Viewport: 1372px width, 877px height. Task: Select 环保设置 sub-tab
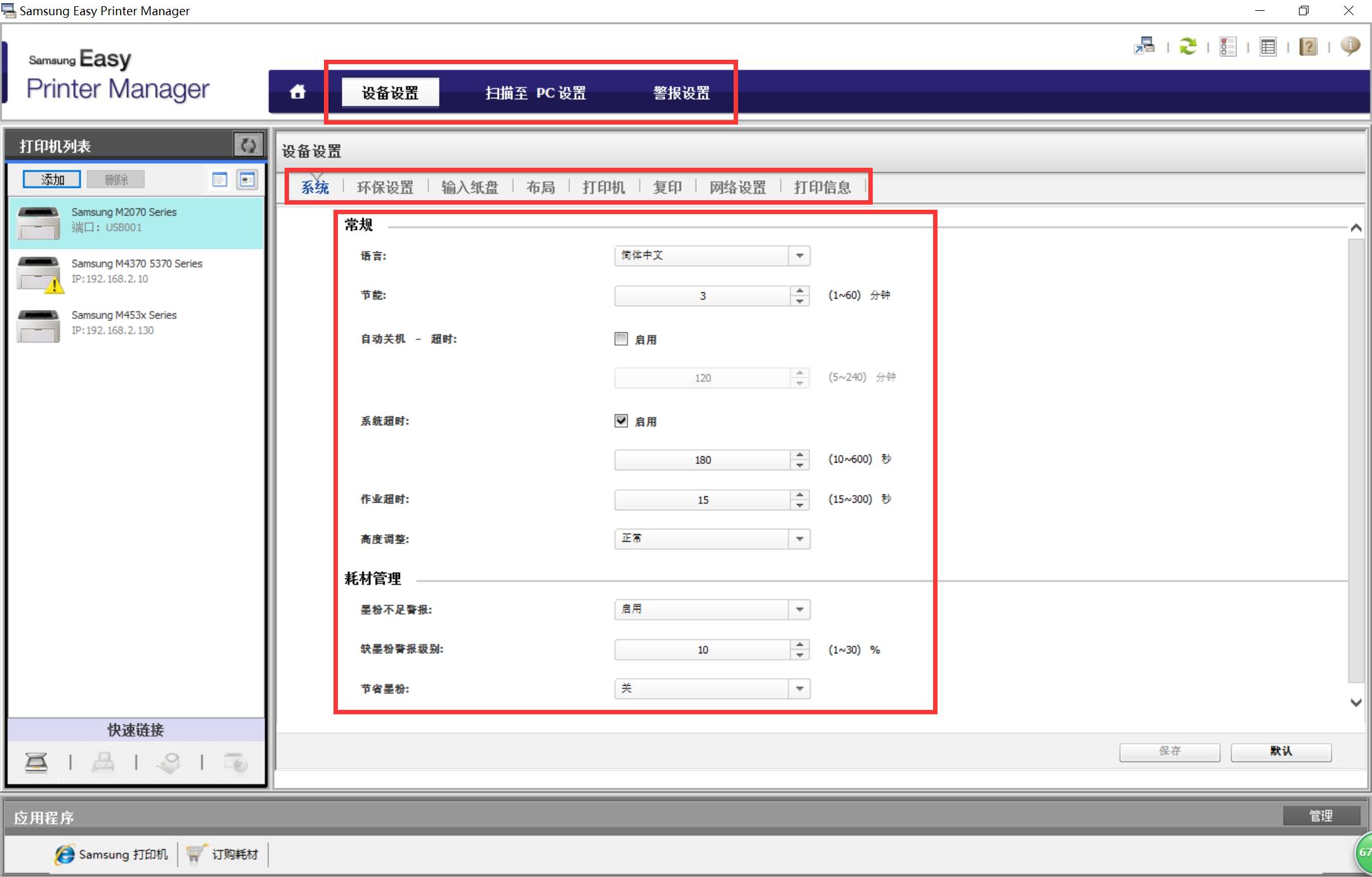coord(385,187)
